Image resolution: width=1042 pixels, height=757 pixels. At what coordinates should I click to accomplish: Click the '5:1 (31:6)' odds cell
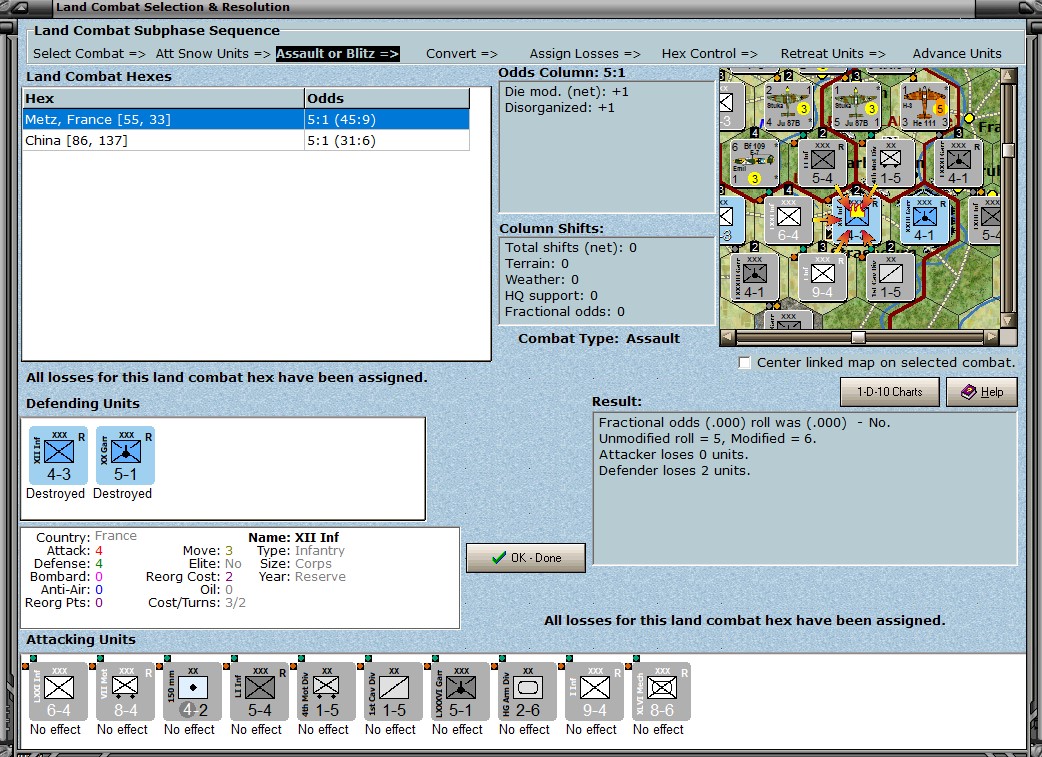pyautogui.click(x=387, y=141)
